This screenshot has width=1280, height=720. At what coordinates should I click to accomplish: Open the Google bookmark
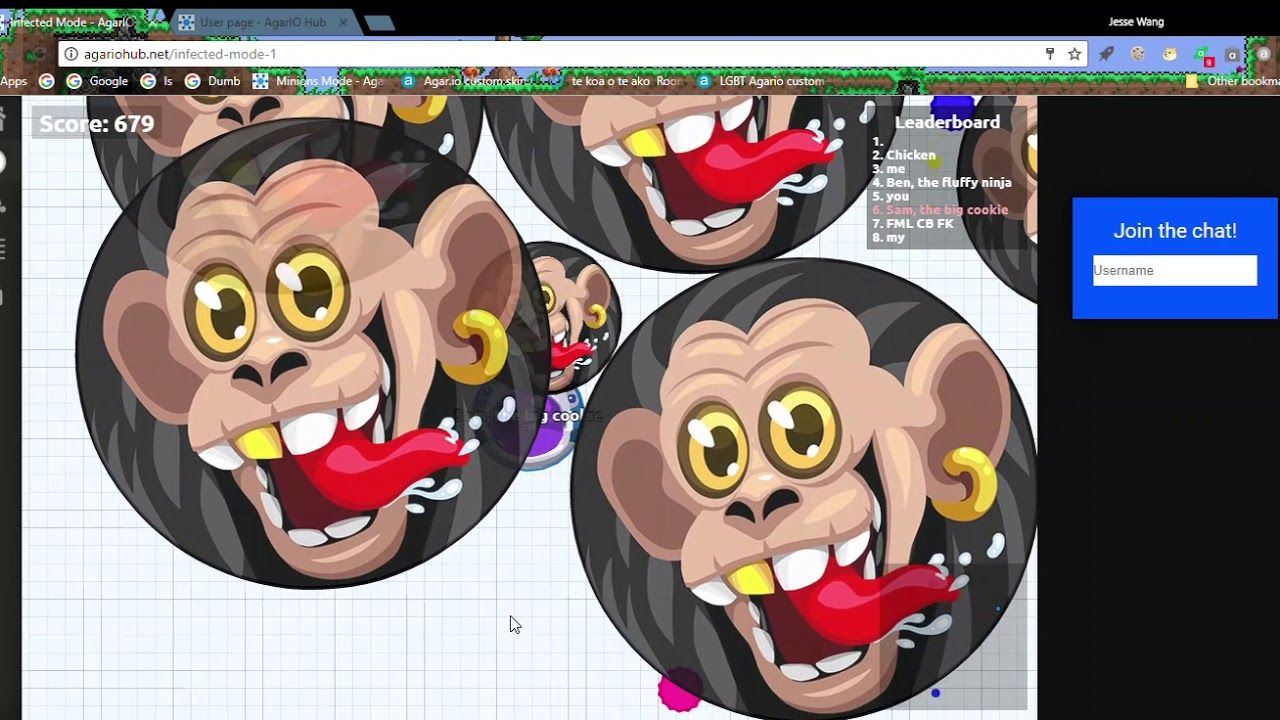pos(99,81)
